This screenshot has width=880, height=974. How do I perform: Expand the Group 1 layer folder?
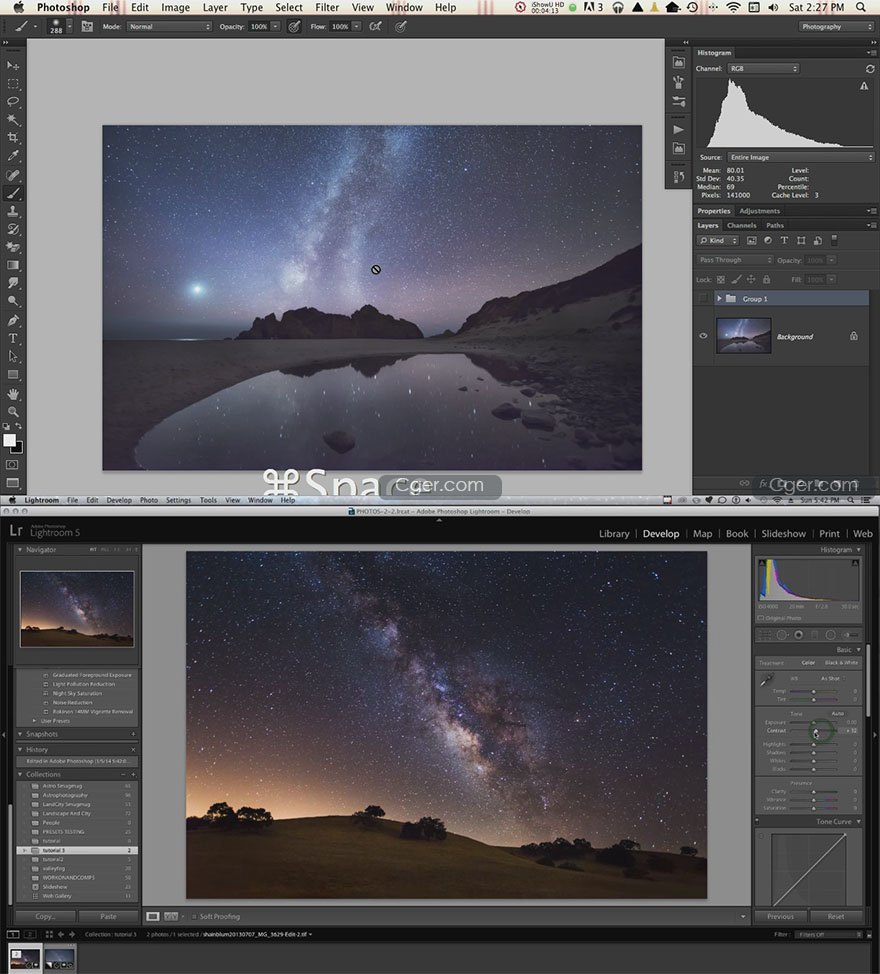719,299
